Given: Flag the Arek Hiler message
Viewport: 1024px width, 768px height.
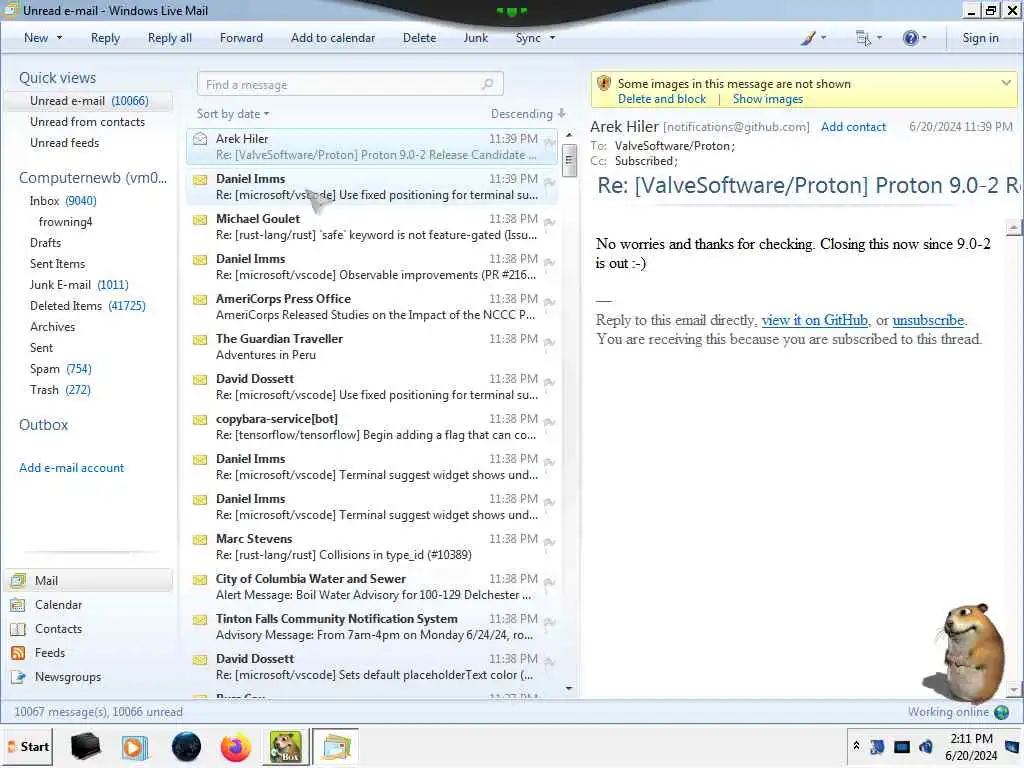Looking at the screenshot, I should (549, 142).
